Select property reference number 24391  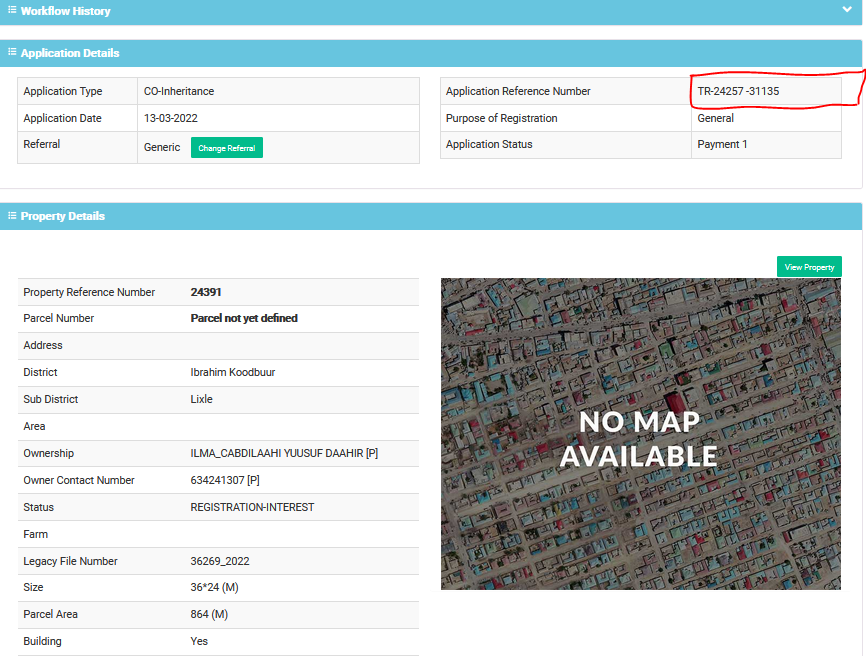click(x=206, y=292)
